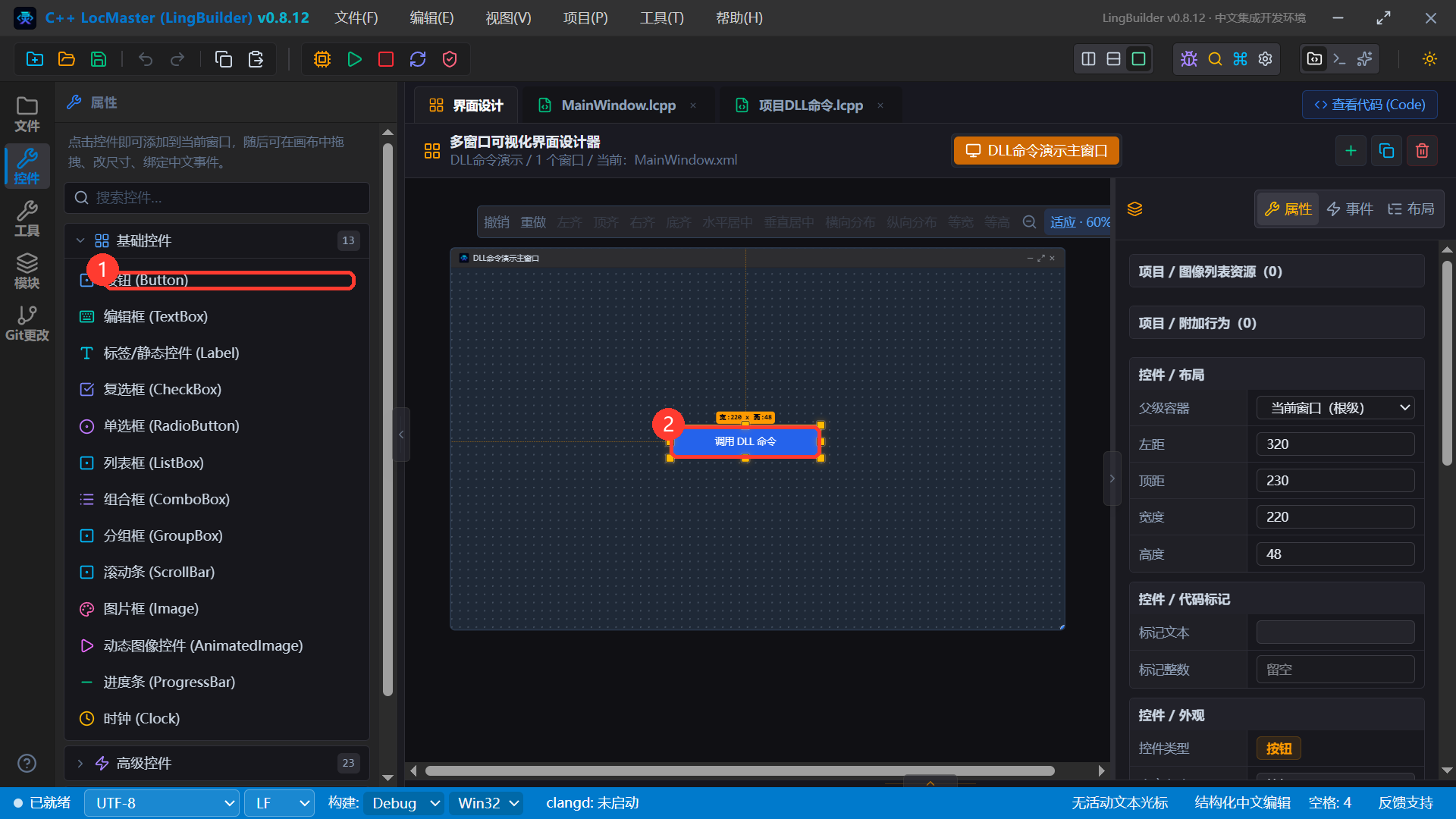The image size is (1456, 819).
Task: Toggle split row layout icon
Action: (1114, 59)
